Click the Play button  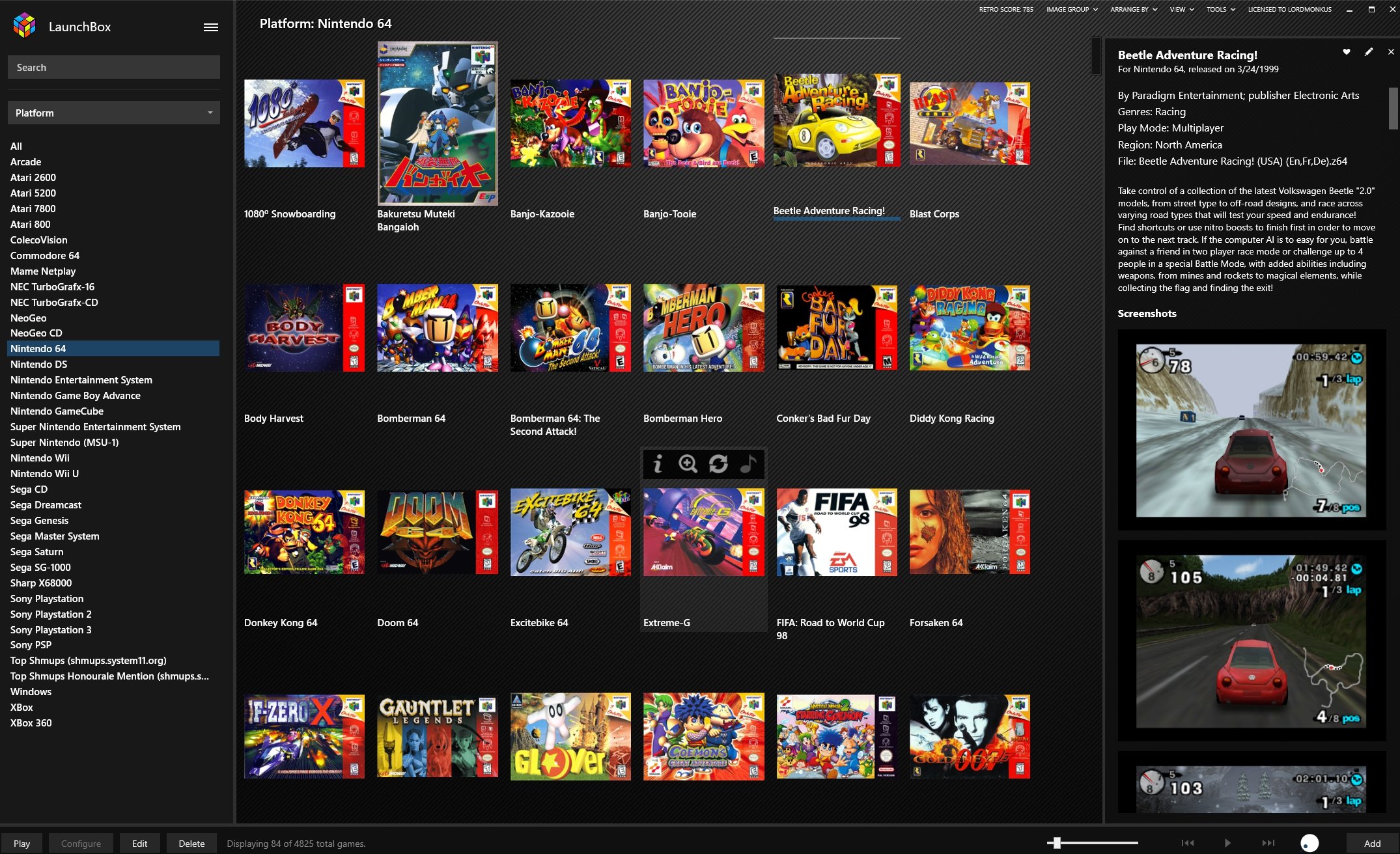tap(21, 843)
